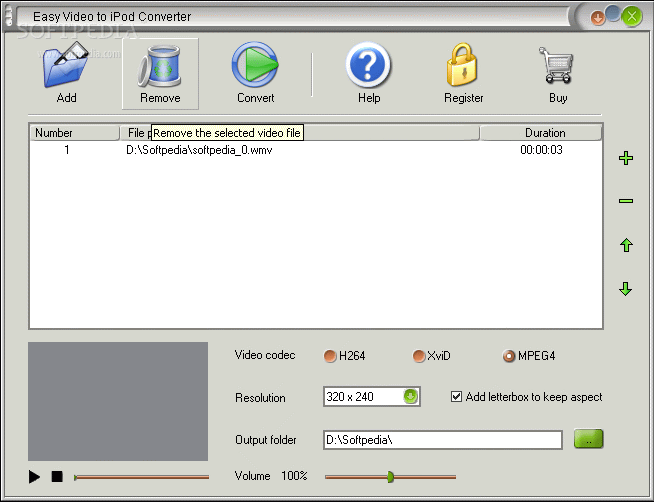The image size is (654, 502).
Task: Select the softpedia_0.wmv file row
Action: 316,150
